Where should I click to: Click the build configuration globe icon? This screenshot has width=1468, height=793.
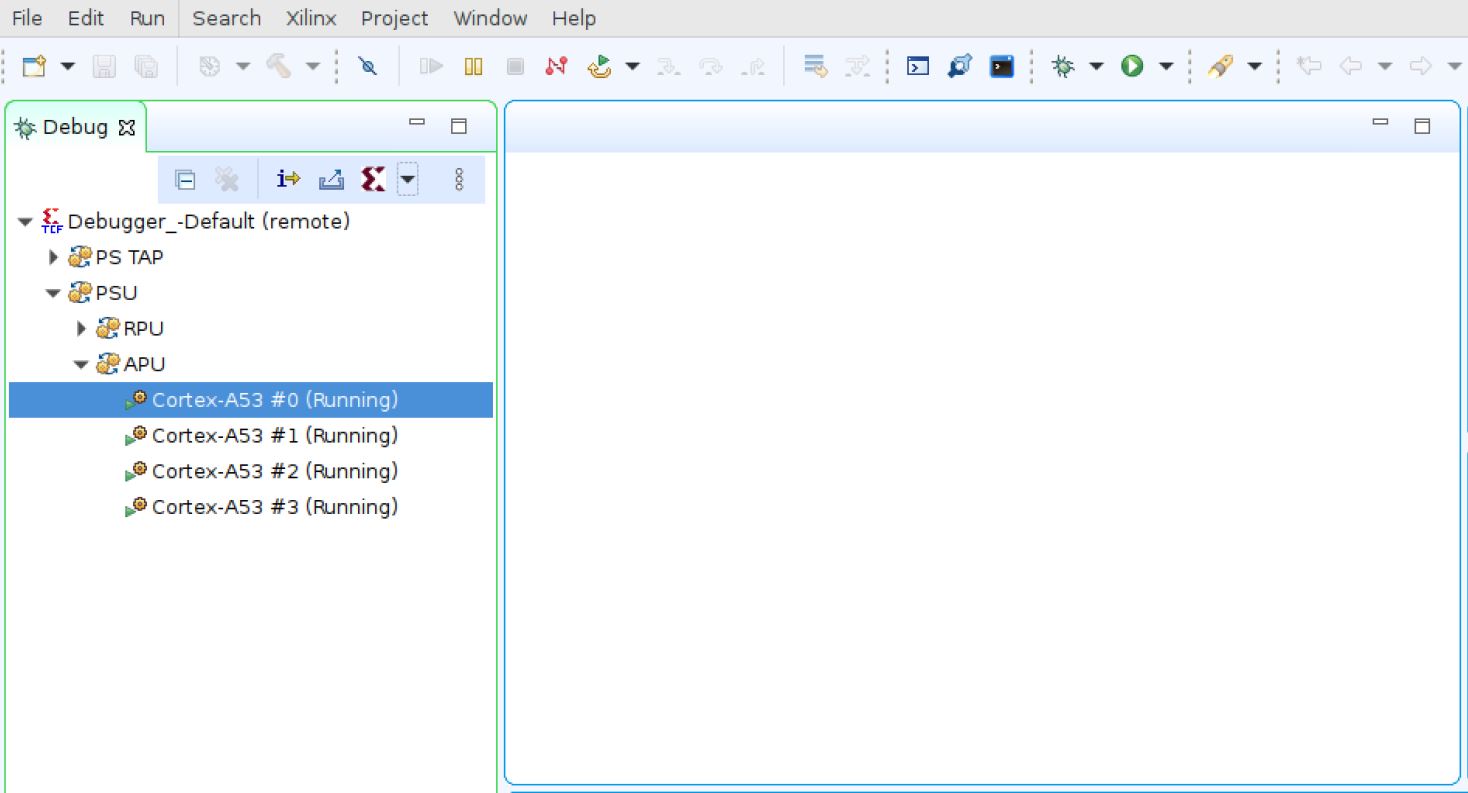tap(209, 67)
